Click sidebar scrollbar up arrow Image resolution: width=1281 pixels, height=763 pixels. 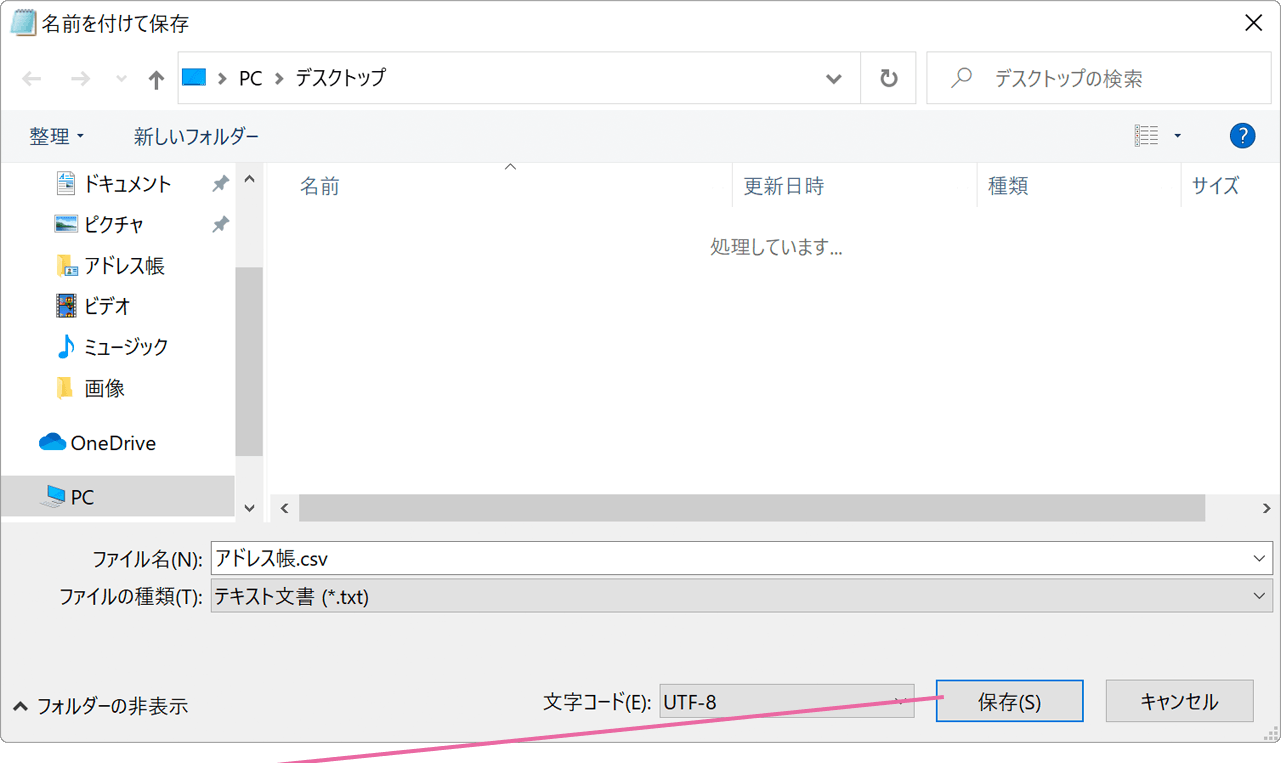coord(249,180)
